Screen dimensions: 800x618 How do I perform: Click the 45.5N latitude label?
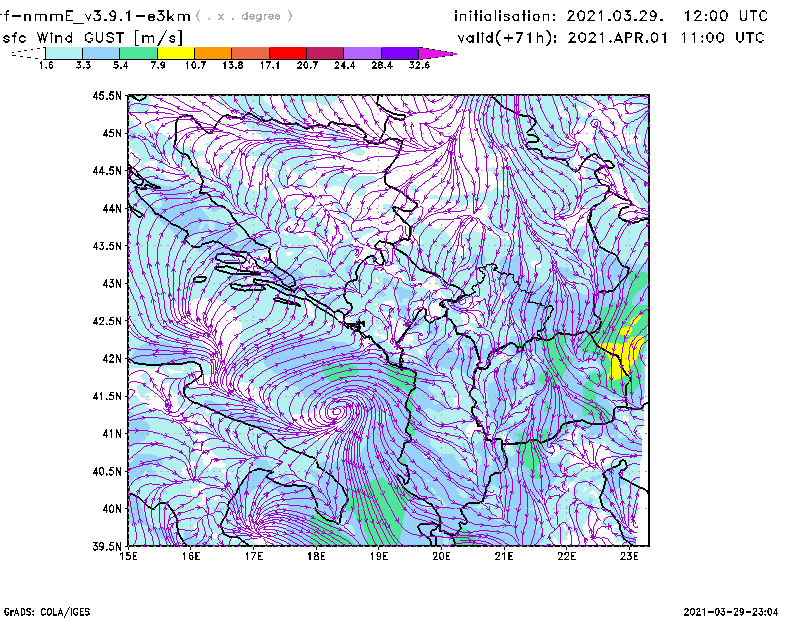click(x=107, y=95)
